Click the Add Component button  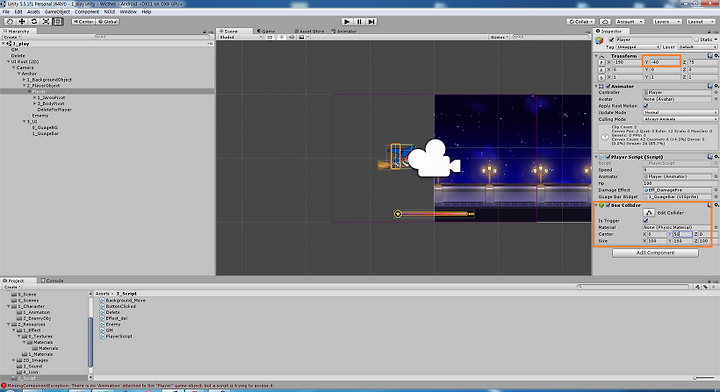[655, 253]
